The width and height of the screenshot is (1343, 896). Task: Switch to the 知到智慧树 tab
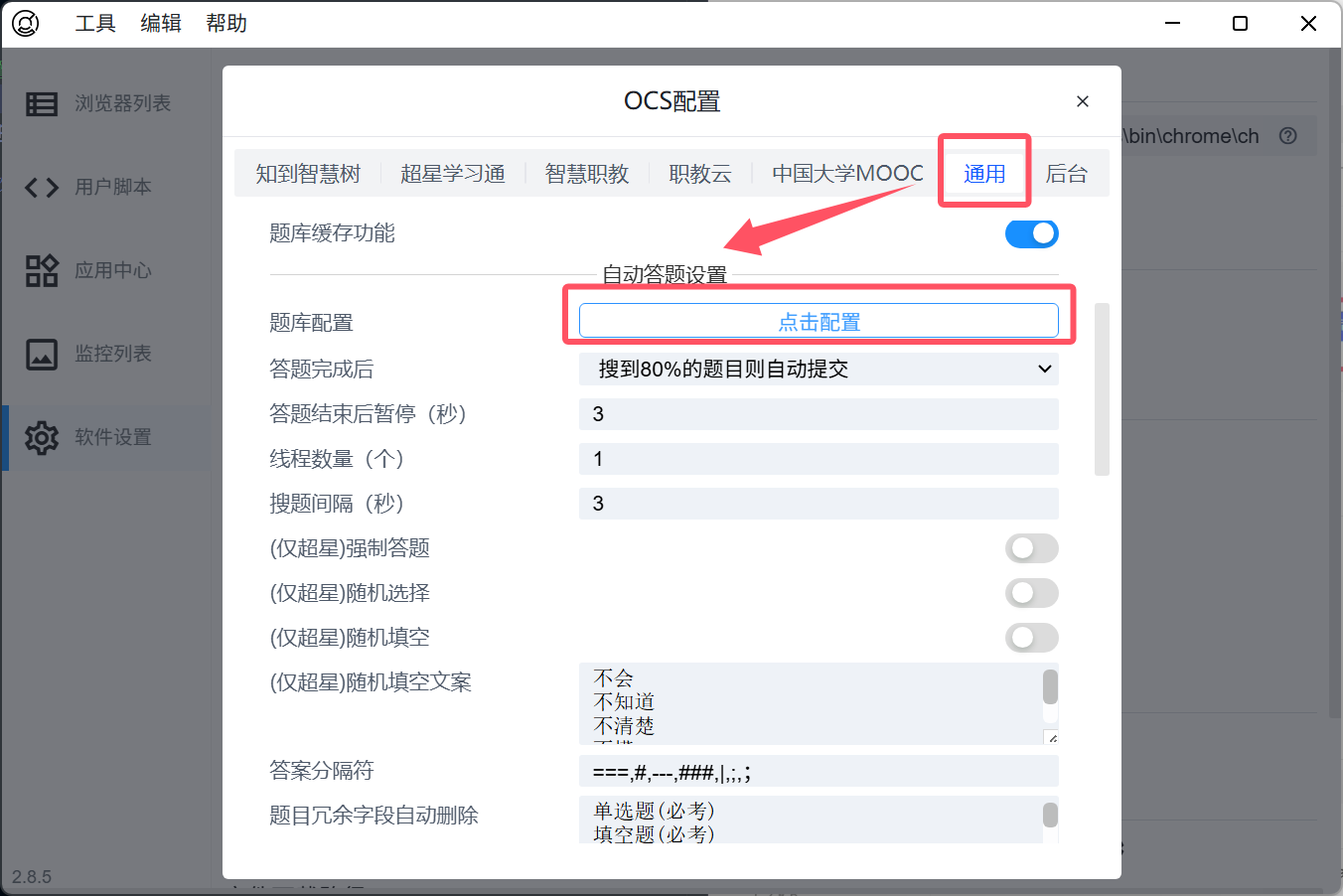pyautogui.click(x=308, y=174)
